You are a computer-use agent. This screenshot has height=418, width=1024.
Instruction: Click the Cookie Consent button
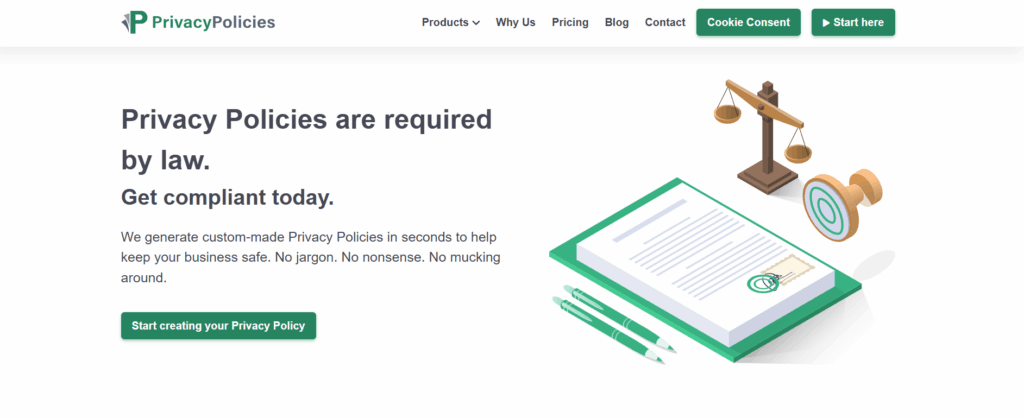[748, 22]
